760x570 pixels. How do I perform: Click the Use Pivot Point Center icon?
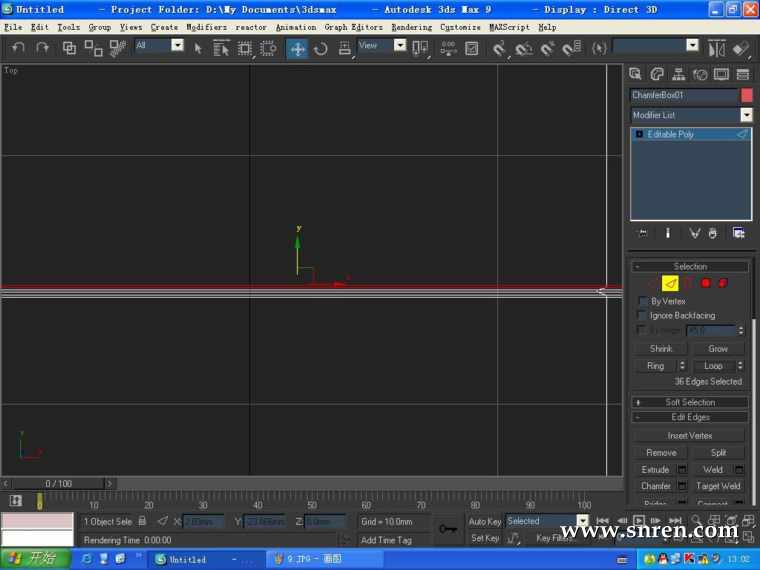(420, 48)
